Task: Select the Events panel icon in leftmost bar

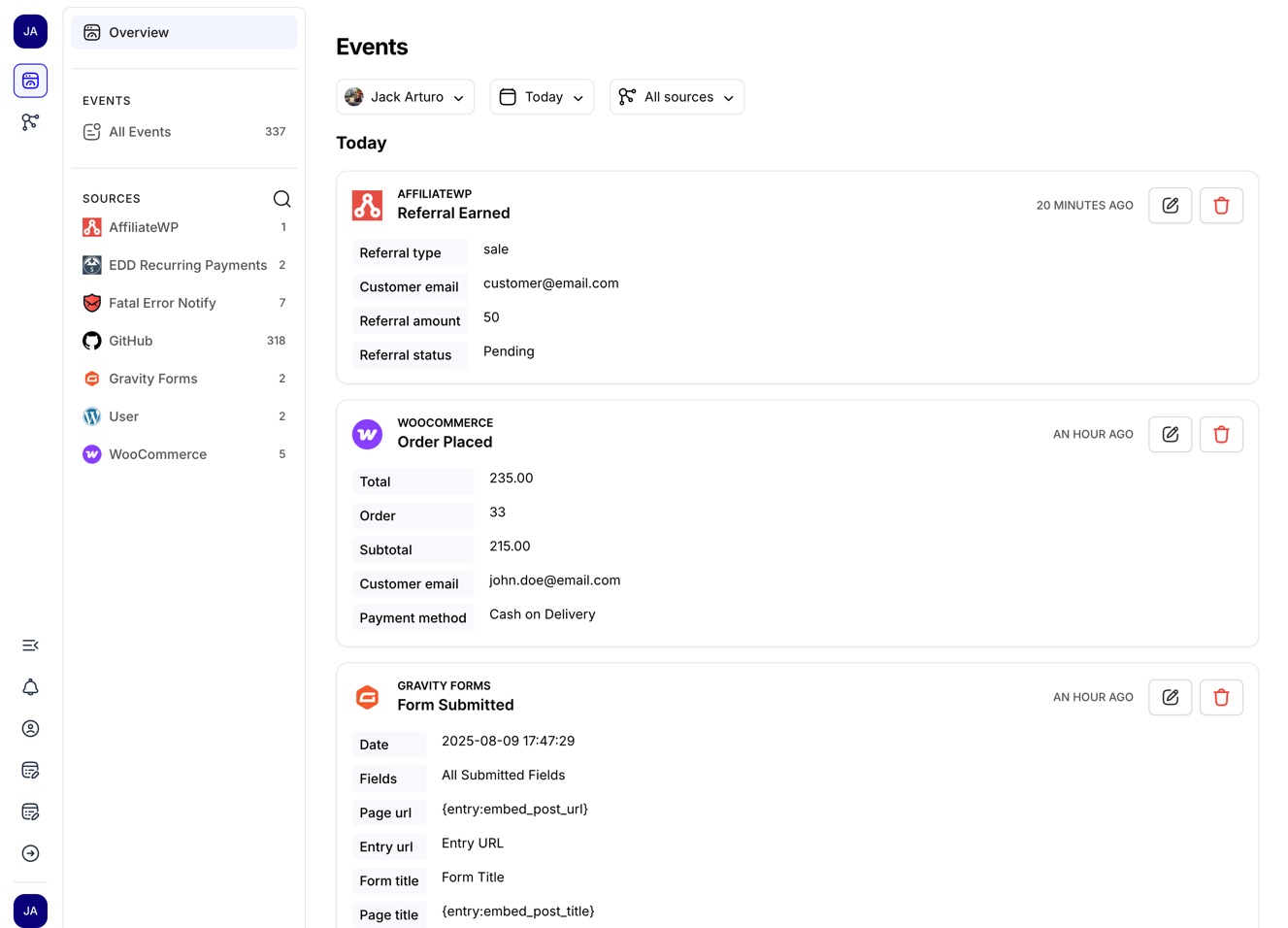Action: (30, 81)
